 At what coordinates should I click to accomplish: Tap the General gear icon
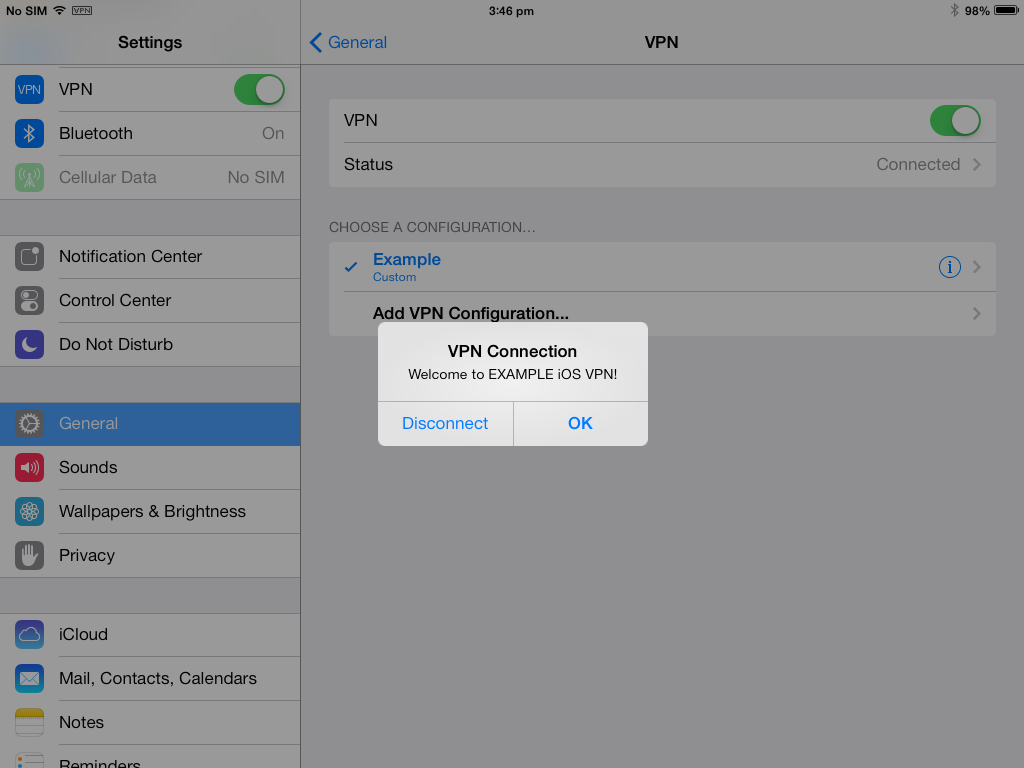[x=29, y=424]
